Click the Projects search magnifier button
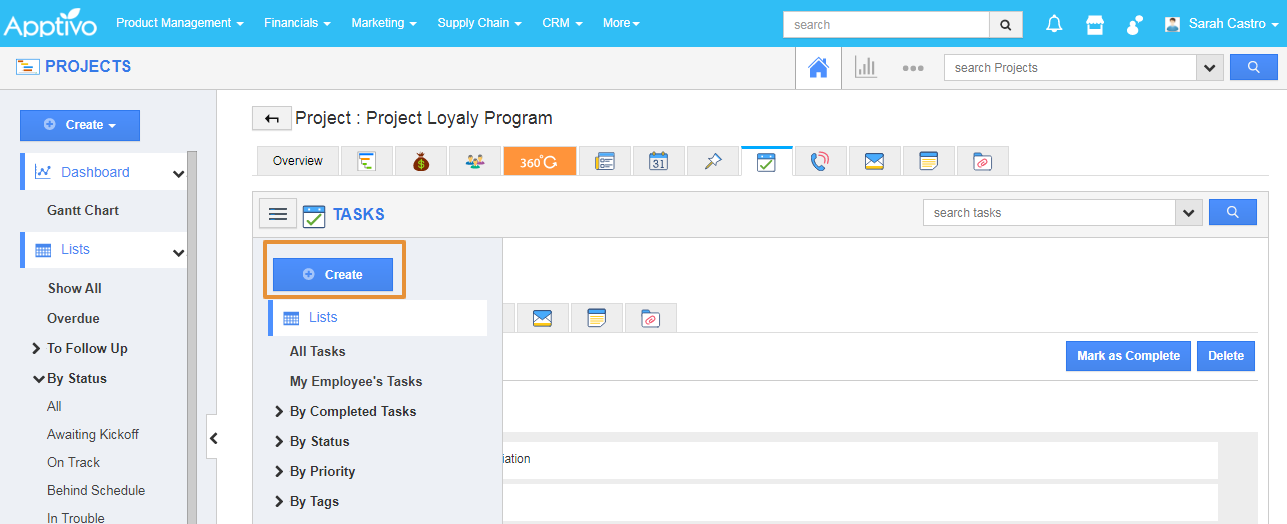The image size is (1287, 524). coord(1254,68)
